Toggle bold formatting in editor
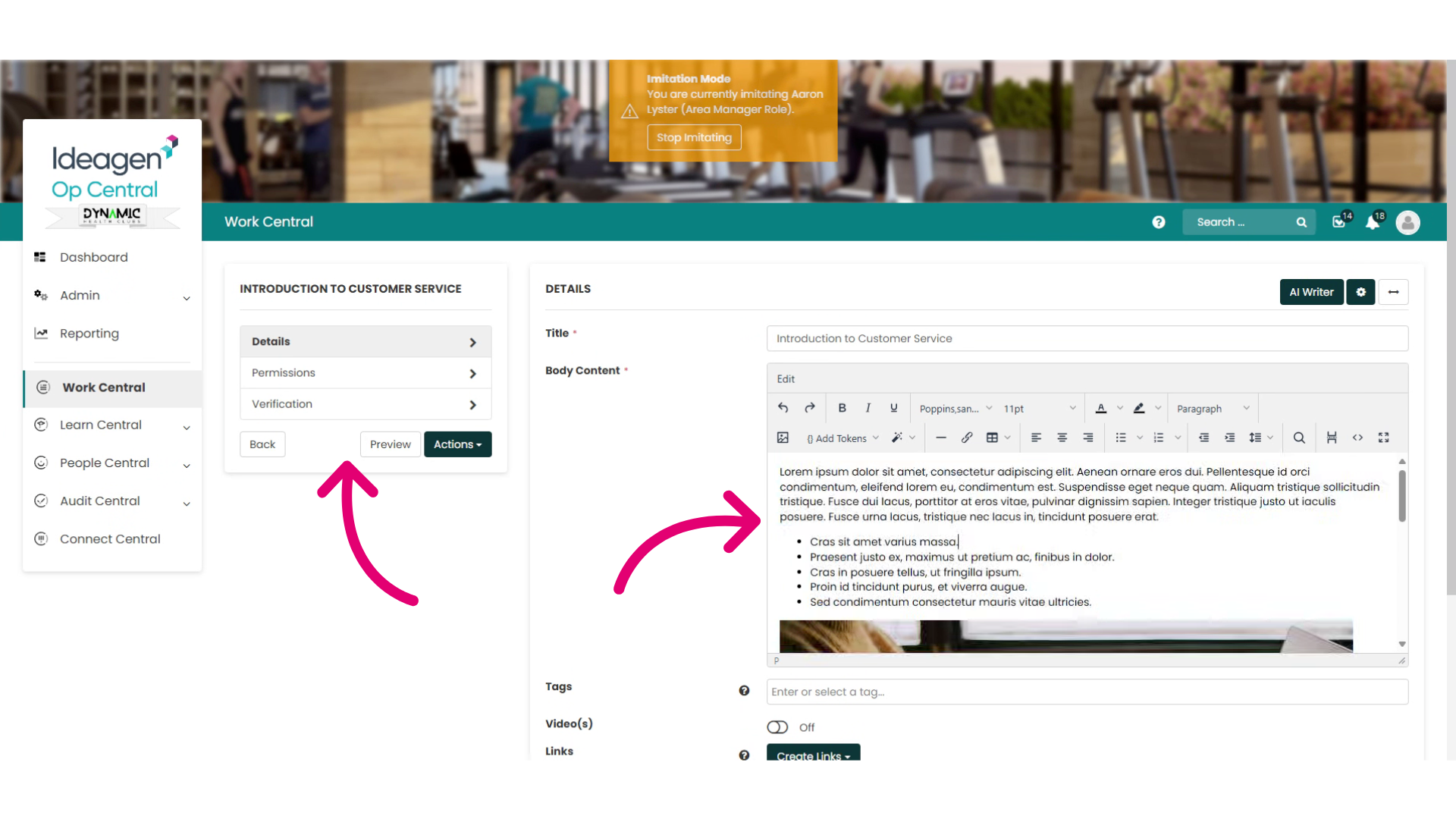This screenshot has width=1456, height=819. tap(842, 408)
